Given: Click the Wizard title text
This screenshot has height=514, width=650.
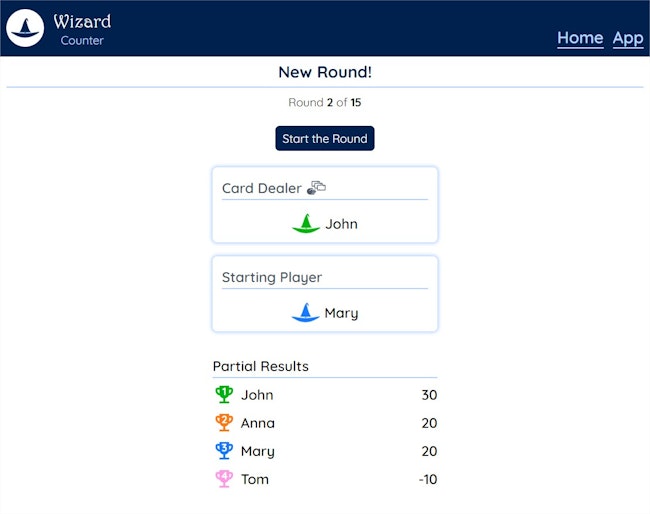Looking at the screenshot, I should point(82,22).
